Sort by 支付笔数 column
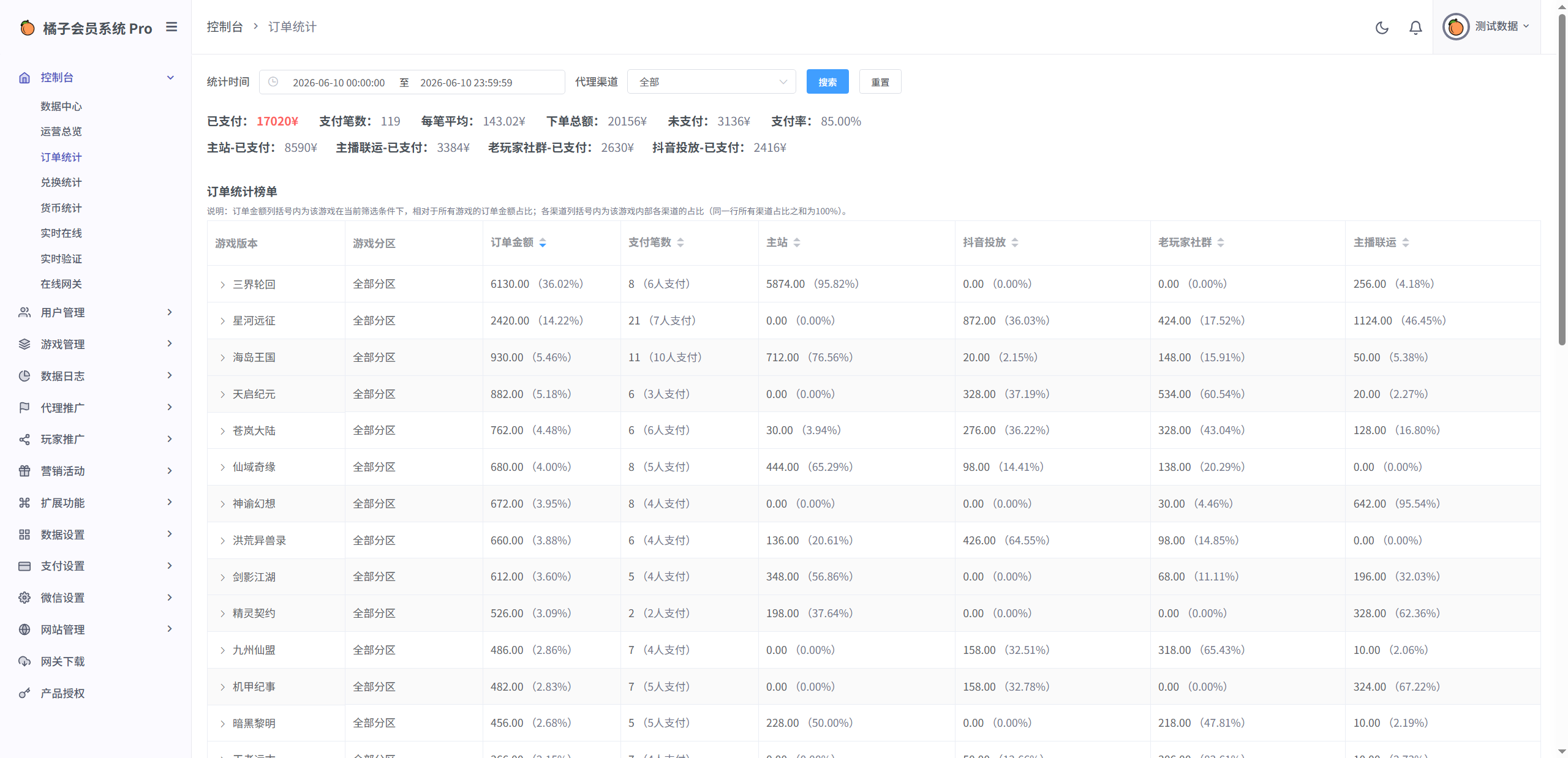Viewport: 1568px width, 758px height. (680, 242)
